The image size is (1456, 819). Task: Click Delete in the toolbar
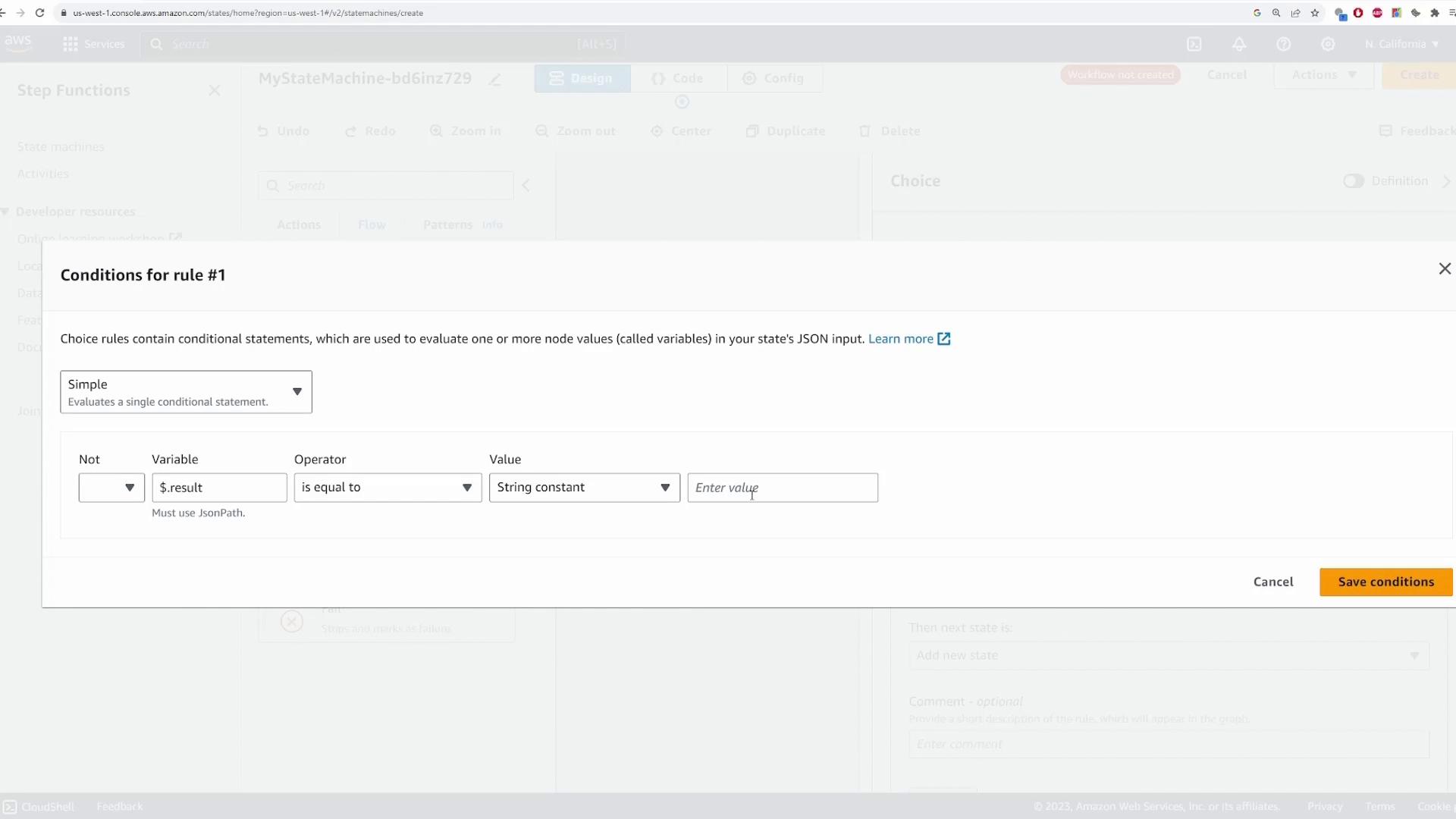(x=890, y=131)
